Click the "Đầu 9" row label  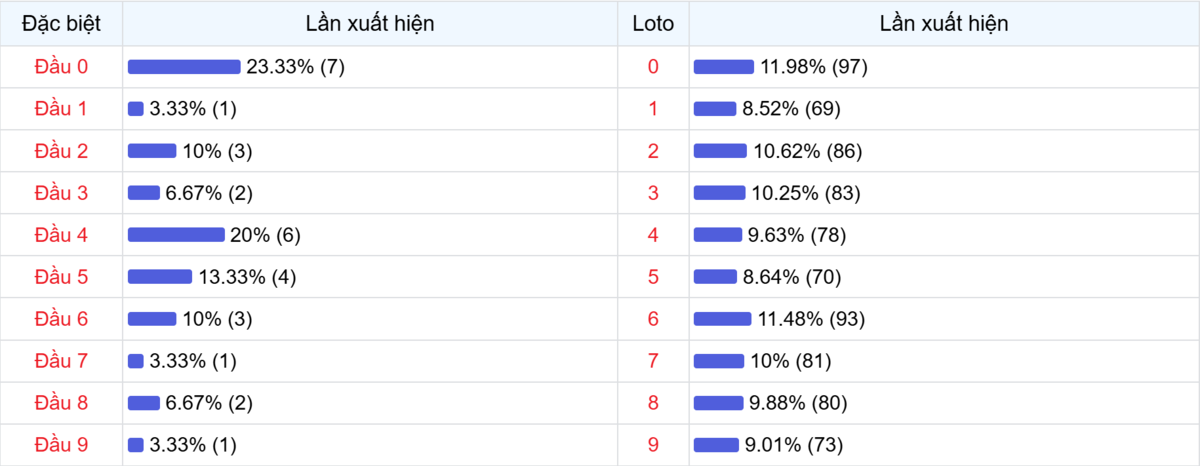click(x=61, y=444)
